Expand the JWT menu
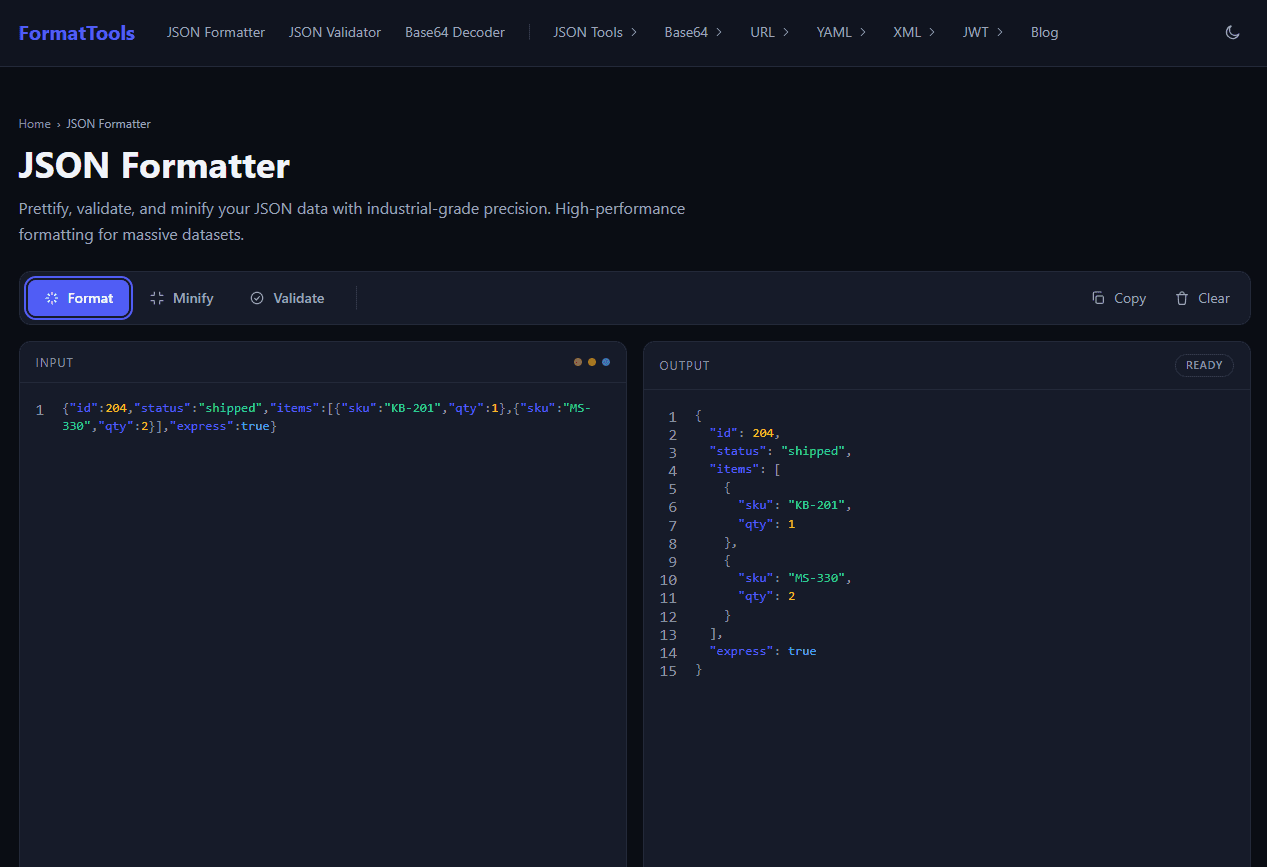The height and width of the screenshot is (867, 1267). click(x=983, y=32)
